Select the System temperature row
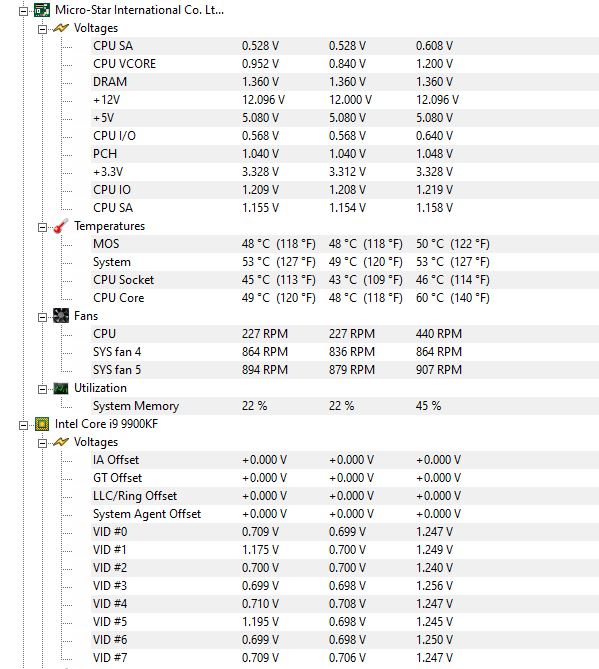The width and height of the screenshot is (599, 669). (x=345, y=262)
